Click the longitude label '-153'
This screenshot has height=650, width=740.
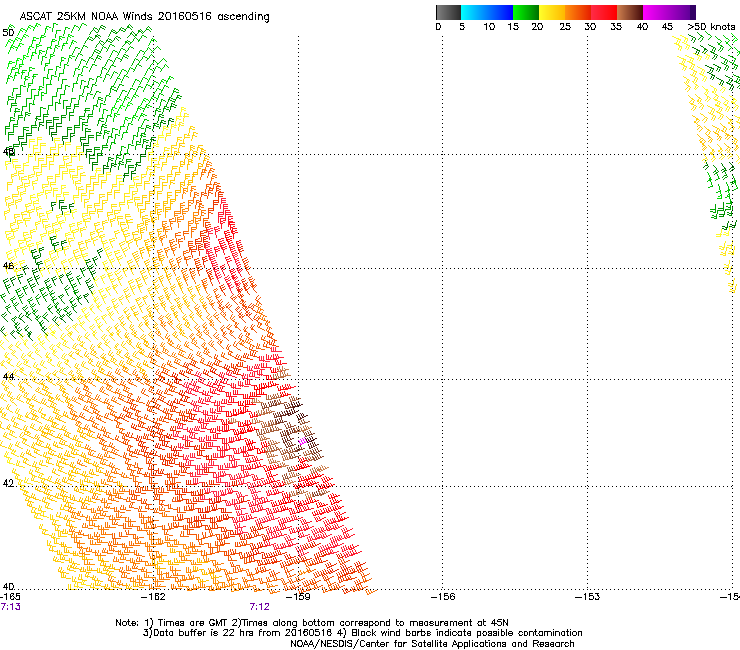pyautogui.click(x=587, y=597)
